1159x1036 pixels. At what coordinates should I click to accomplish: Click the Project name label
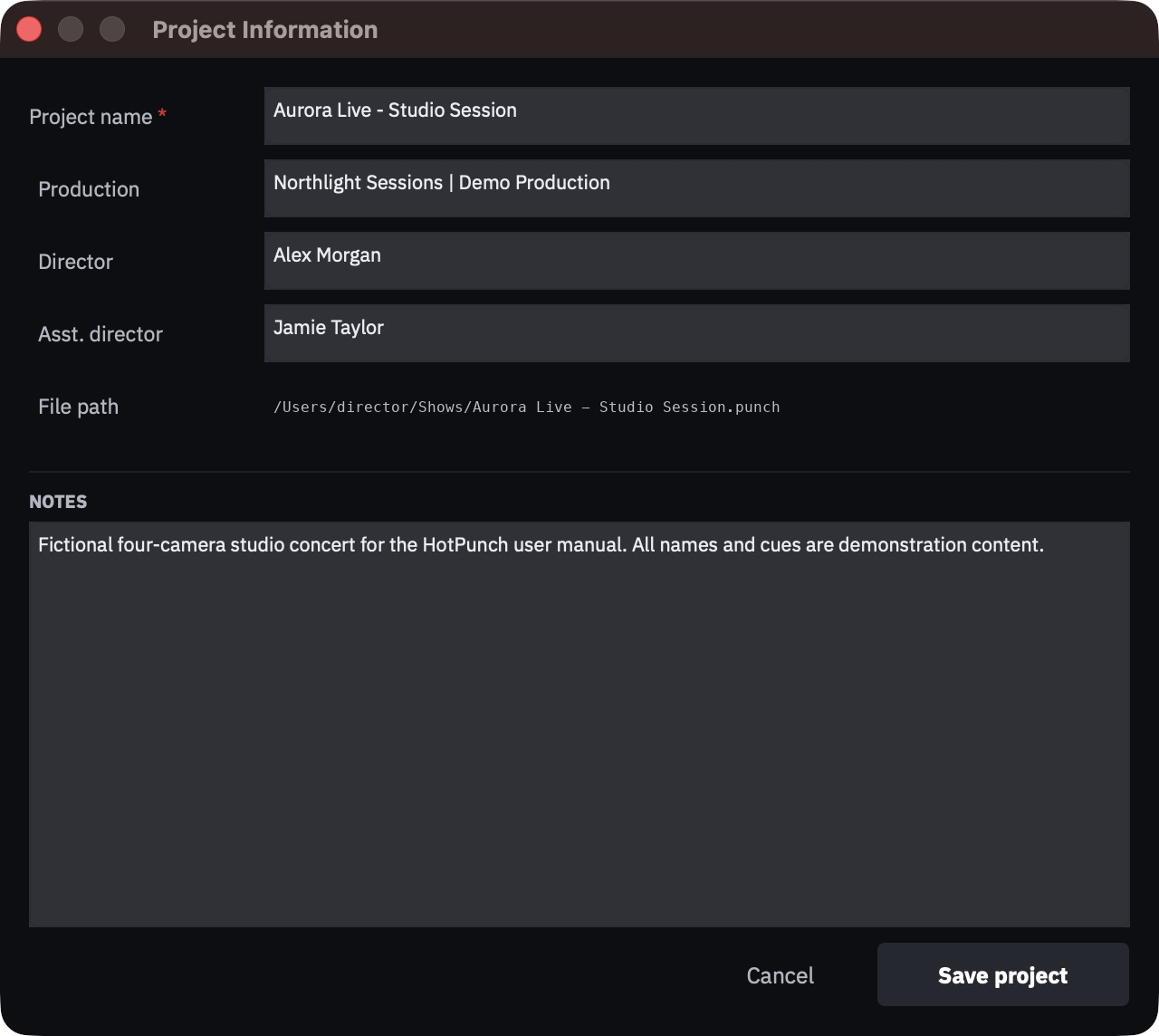click(x=98, y=117)
